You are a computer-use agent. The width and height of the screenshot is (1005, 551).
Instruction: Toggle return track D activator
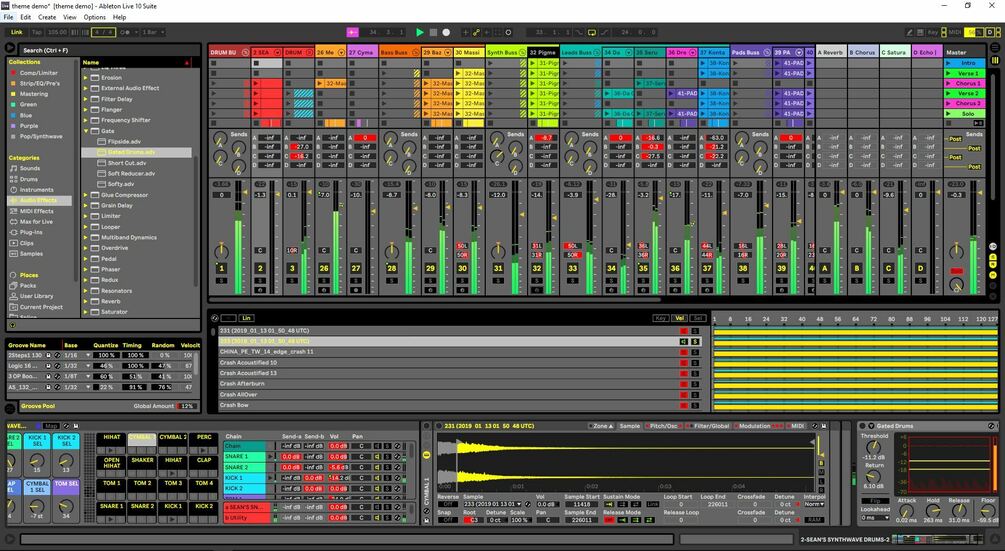click(920, 268)
